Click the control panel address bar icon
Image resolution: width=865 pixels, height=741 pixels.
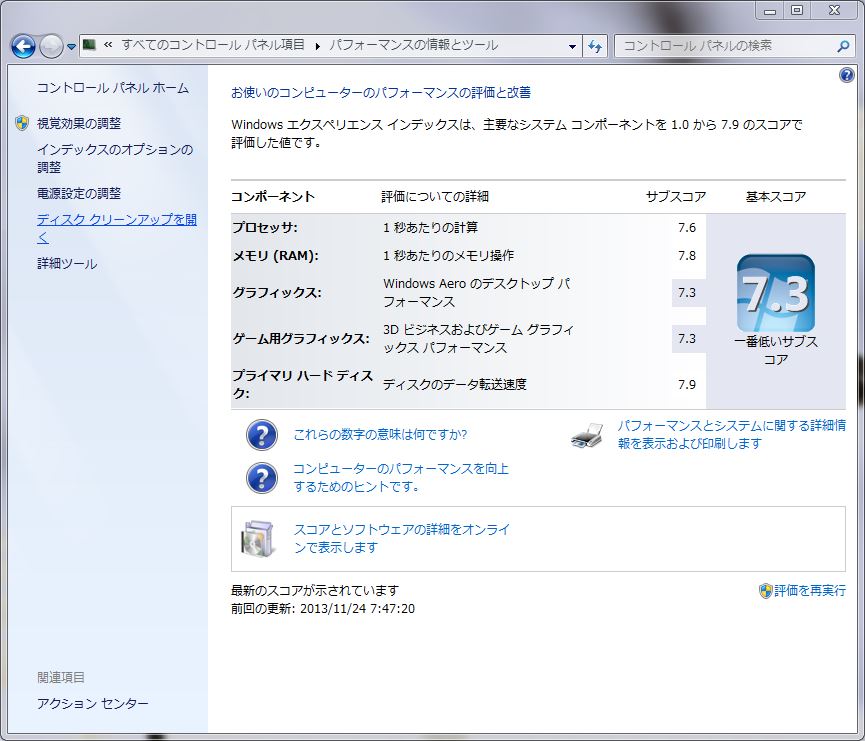pyautogui.click(x=89, y=45)
